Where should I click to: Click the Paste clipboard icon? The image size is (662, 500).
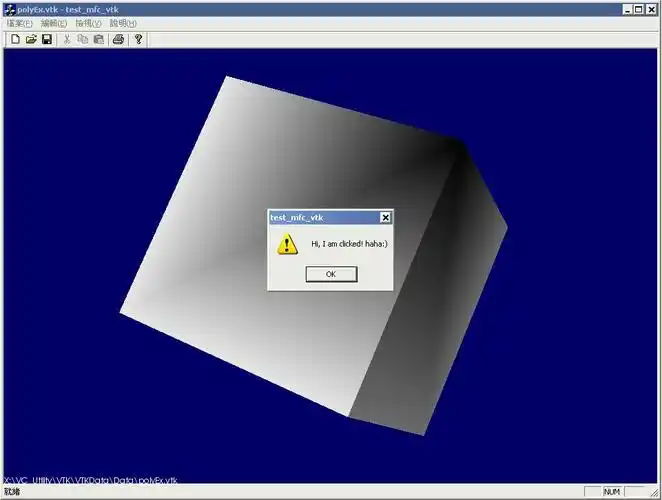coord(99,39)
